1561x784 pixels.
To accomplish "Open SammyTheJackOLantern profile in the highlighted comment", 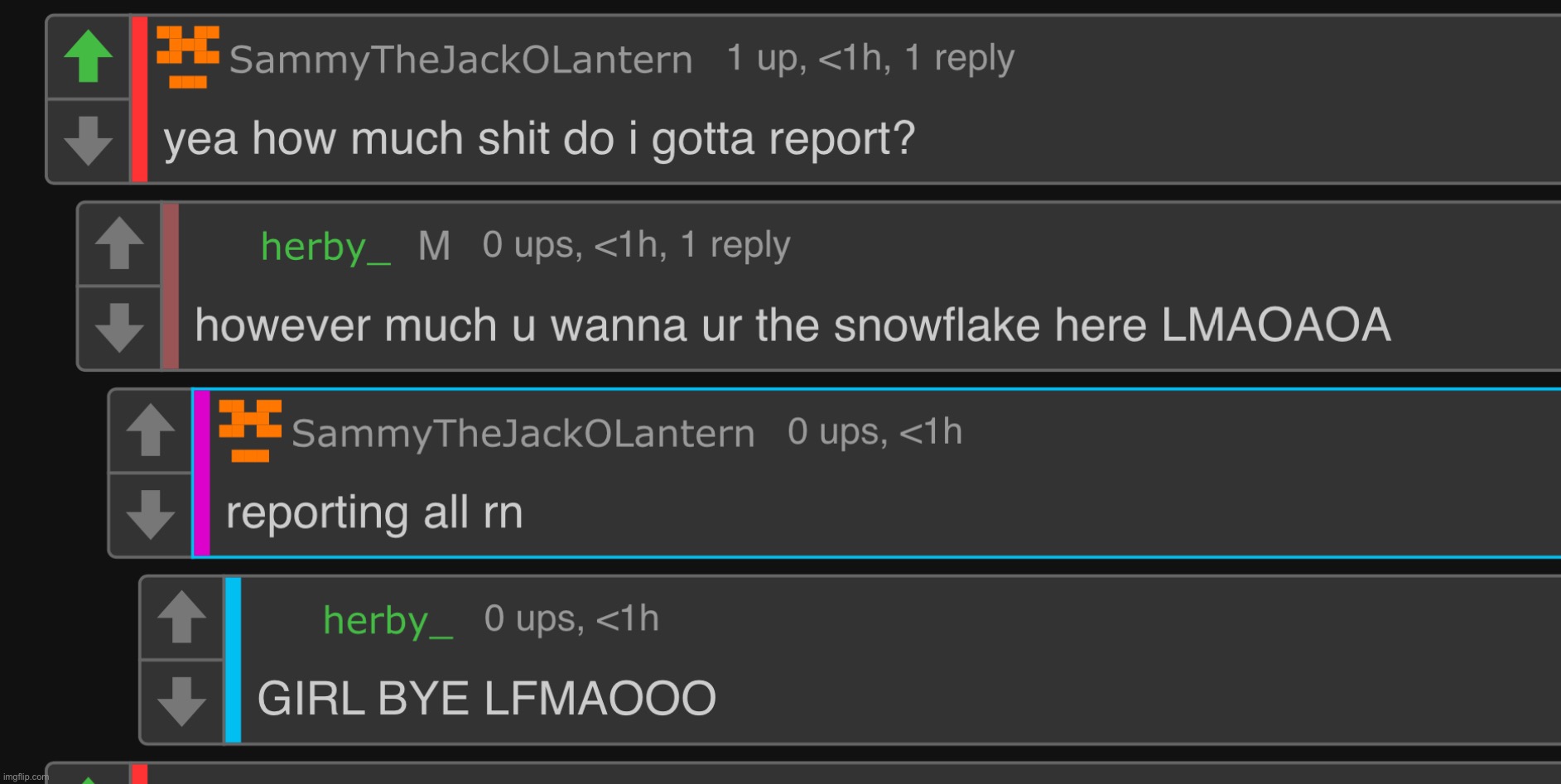I will click(523, 433).
